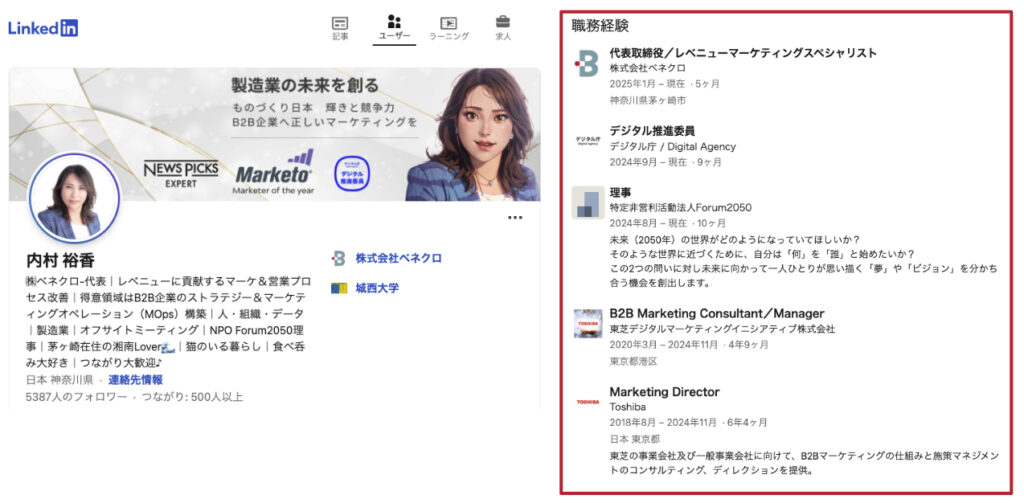
Task: Click the LinkedIn logo
Action: [x=43, y=28]
